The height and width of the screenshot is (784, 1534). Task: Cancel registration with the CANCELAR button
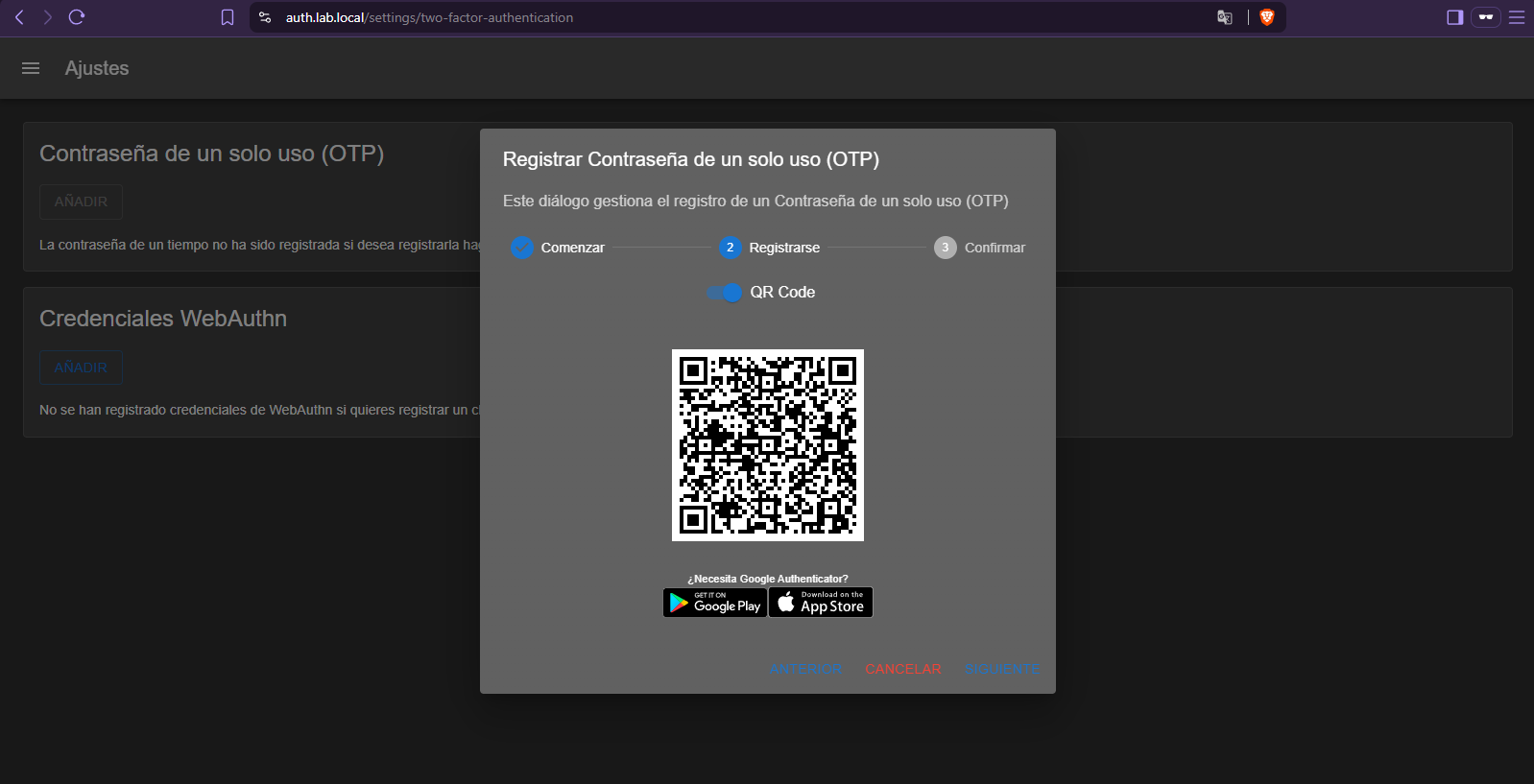click(903, 669)
